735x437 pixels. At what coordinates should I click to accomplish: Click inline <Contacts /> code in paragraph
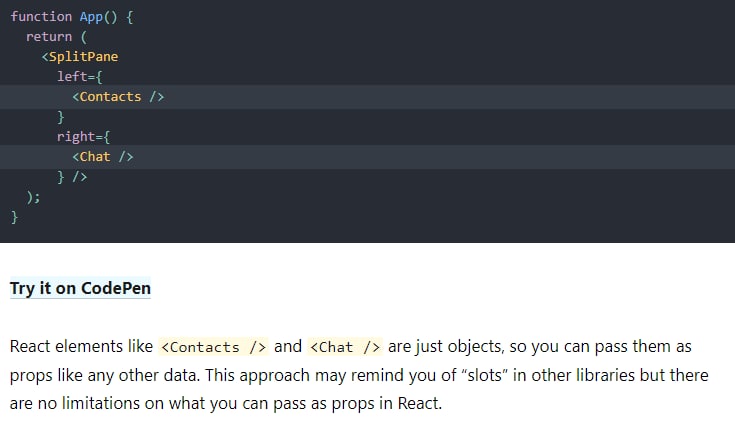213,347
